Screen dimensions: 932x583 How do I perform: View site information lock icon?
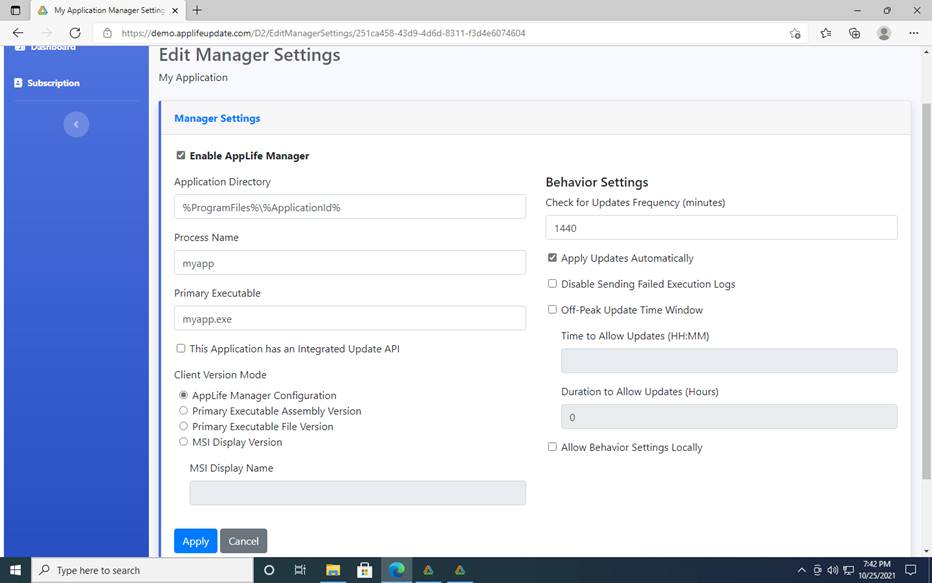click(x=107, y=33)
